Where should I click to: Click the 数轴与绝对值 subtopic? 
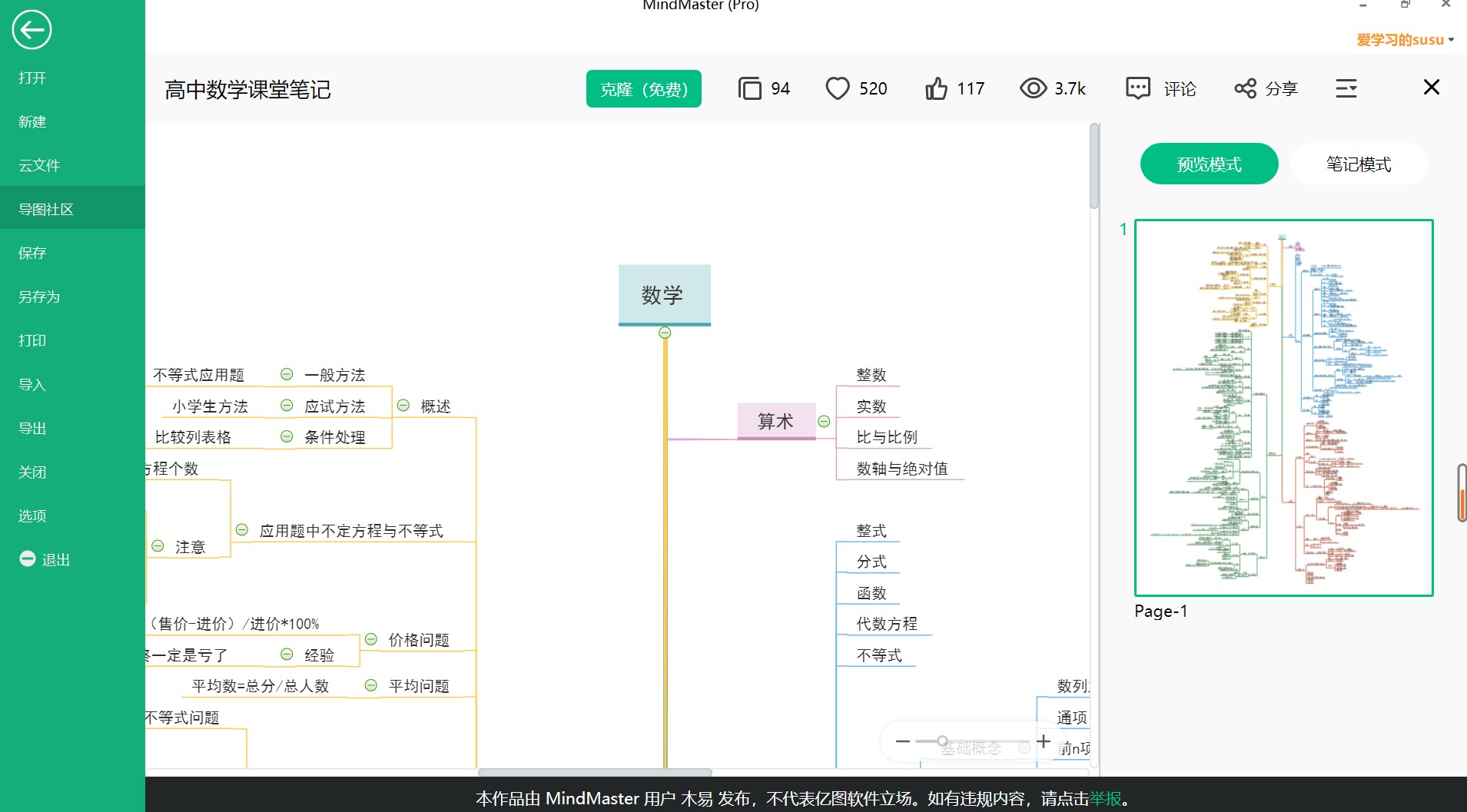902,469
